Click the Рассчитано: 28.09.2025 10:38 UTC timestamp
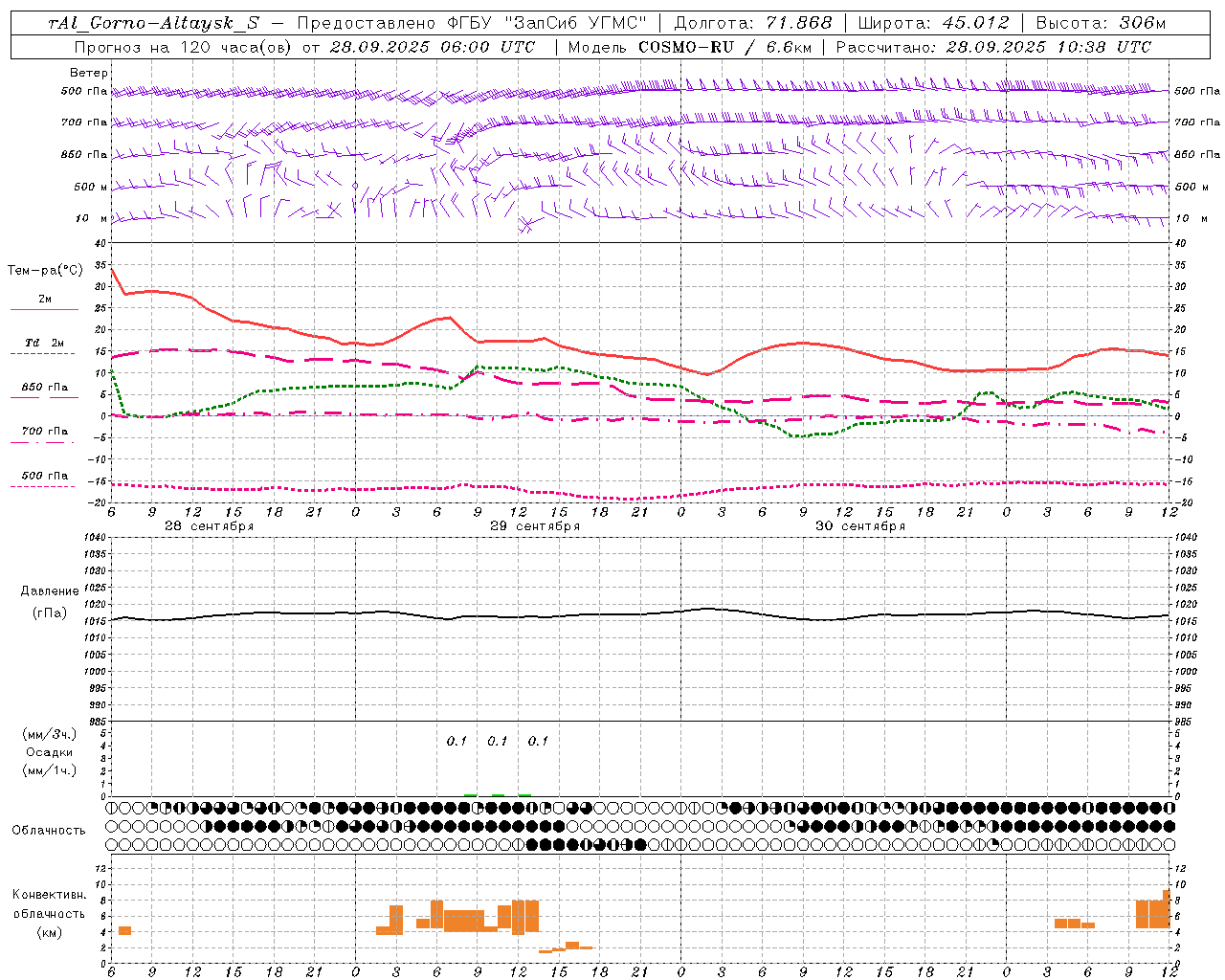 point(993,47)
